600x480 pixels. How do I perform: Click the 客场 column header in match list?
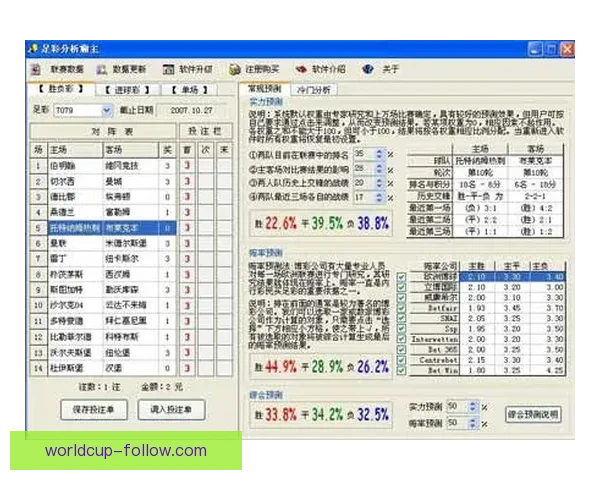(x=131, y=150)
